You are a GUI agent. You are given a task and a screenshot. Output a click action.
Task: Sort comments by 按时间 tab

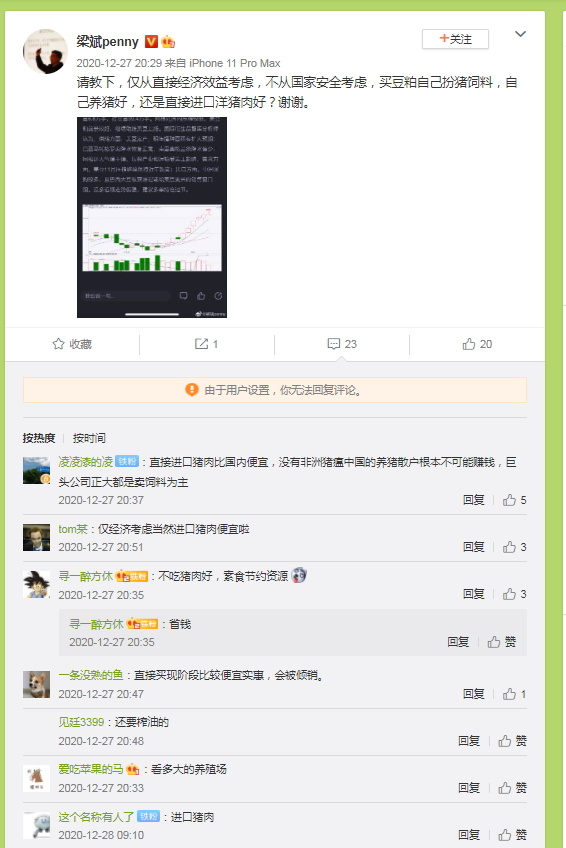[89, 438]
